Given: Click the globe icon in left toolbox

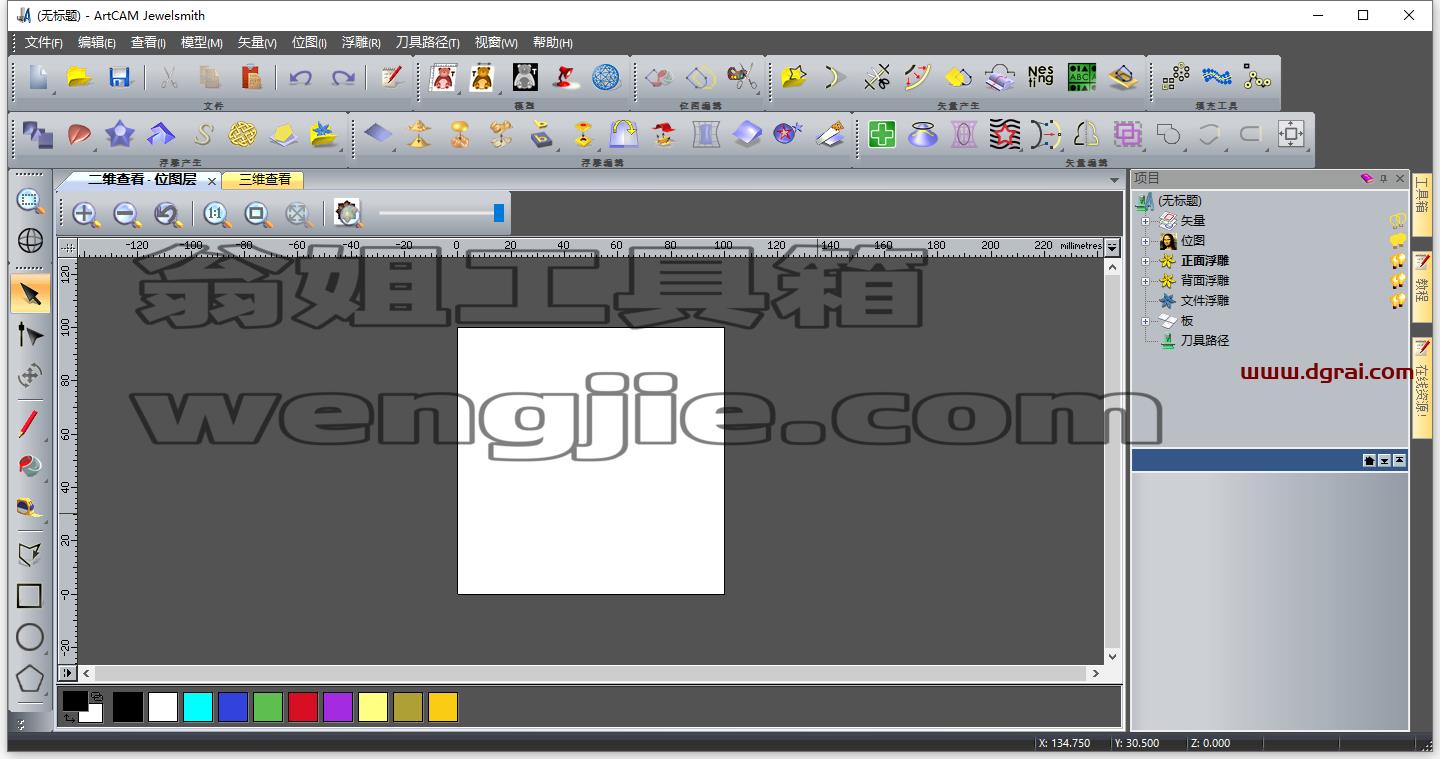Looking at the screenshot, I should pos(30,241).
